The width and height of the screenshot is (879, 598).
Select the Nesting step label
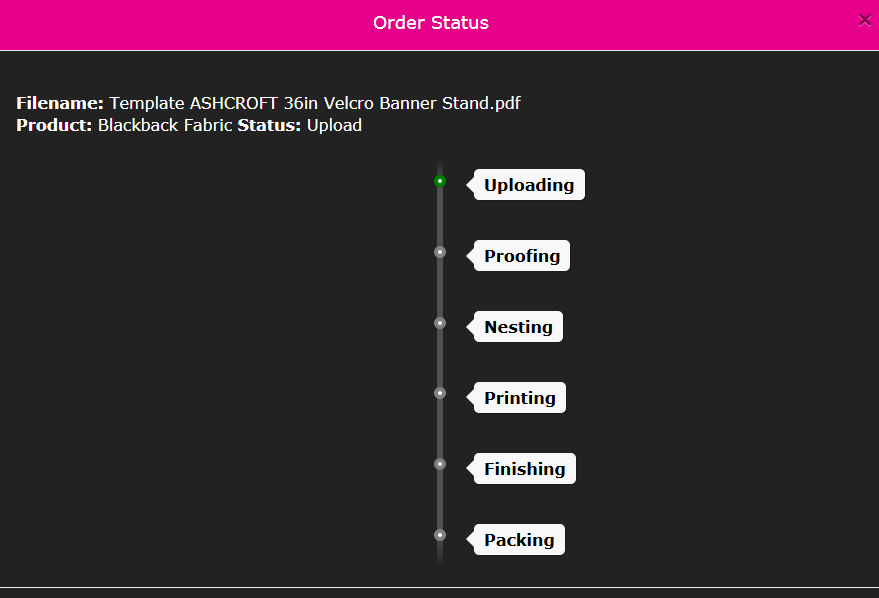point(518,326)
